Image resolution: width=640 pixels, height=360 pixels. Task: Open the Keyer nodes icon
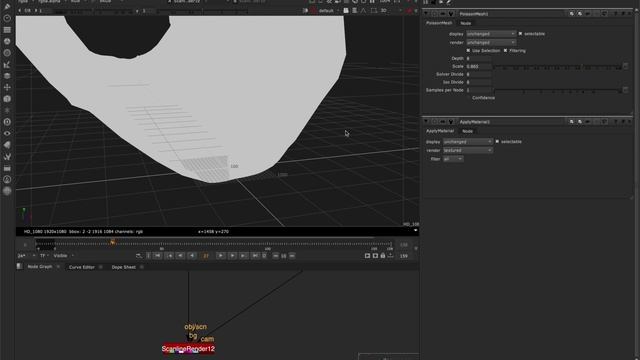(x=7, y=64)
